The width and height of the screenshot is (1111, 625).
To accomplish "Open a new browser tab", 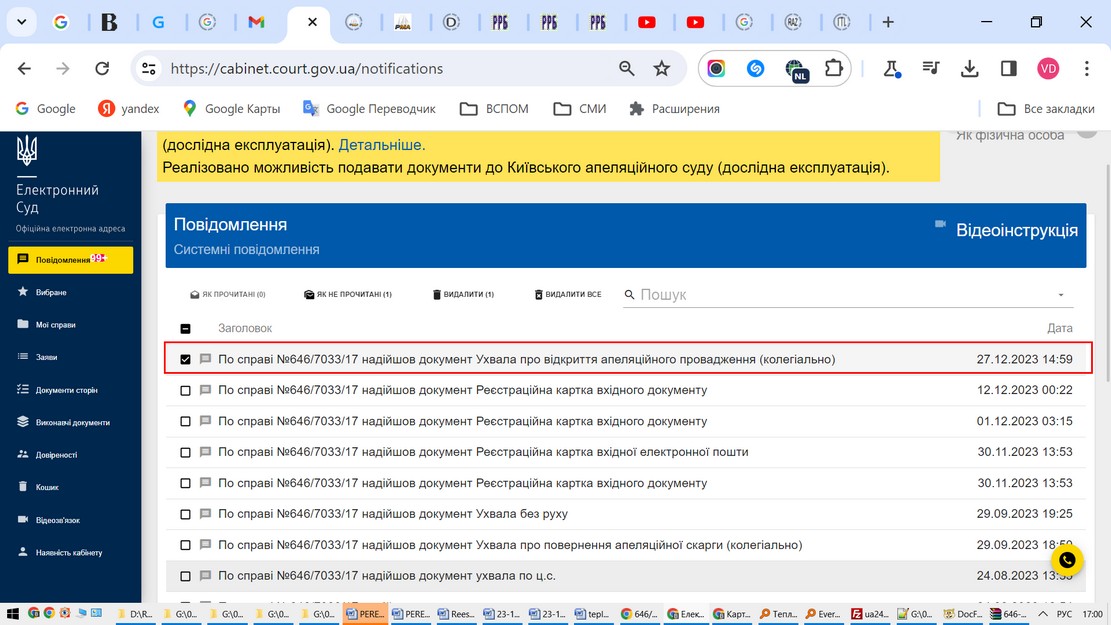I will [x=888, y=22].
